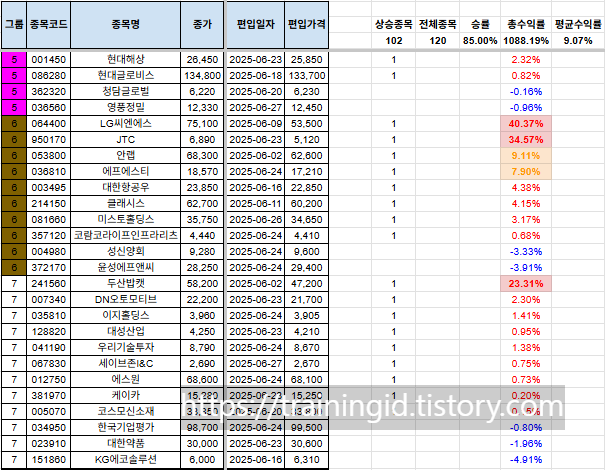Select entry price 53,500
The width and height of the screenshot is (605, 470).
(x=307, y=123)
